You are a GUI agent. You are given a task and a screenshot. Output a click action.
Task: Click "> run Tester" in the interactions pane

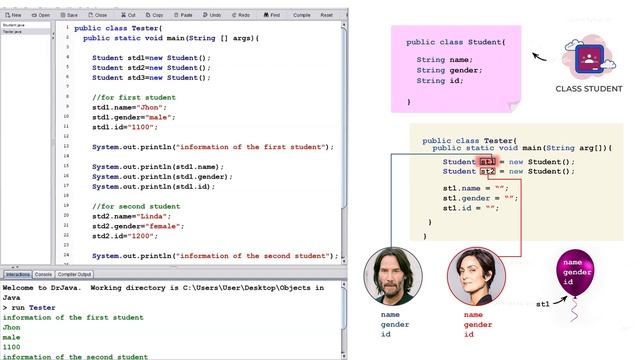(x=29, y=308)
